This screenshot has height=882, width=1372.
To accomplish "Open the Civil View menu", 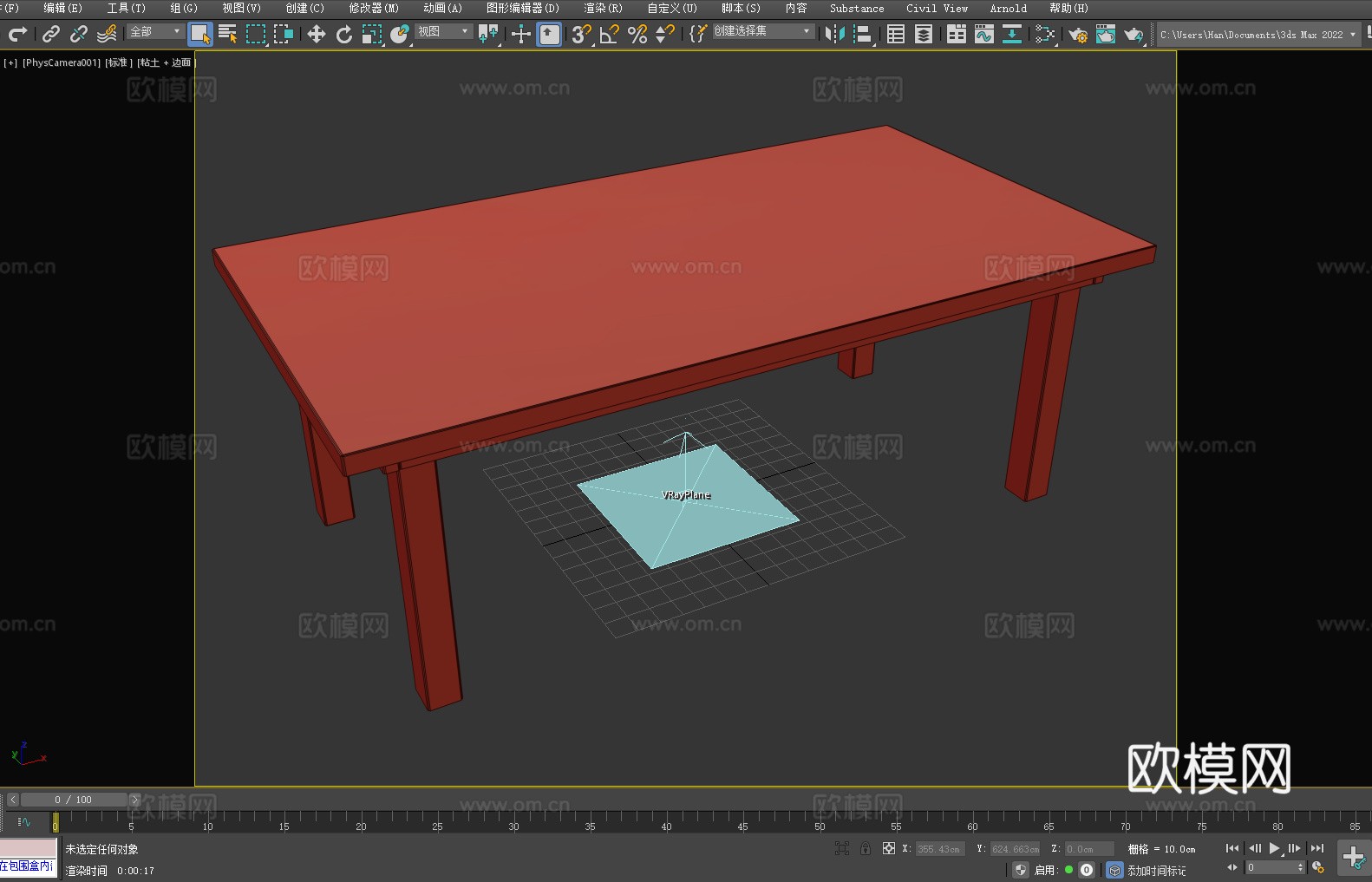I will (937, 8).
